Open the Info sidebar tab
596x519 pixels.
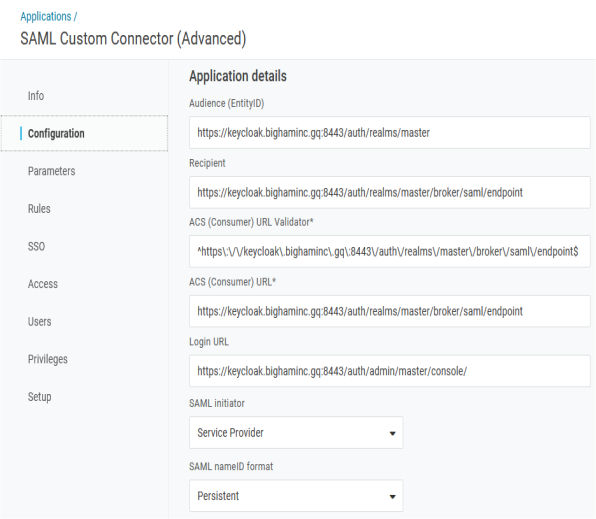pos(36,96)
